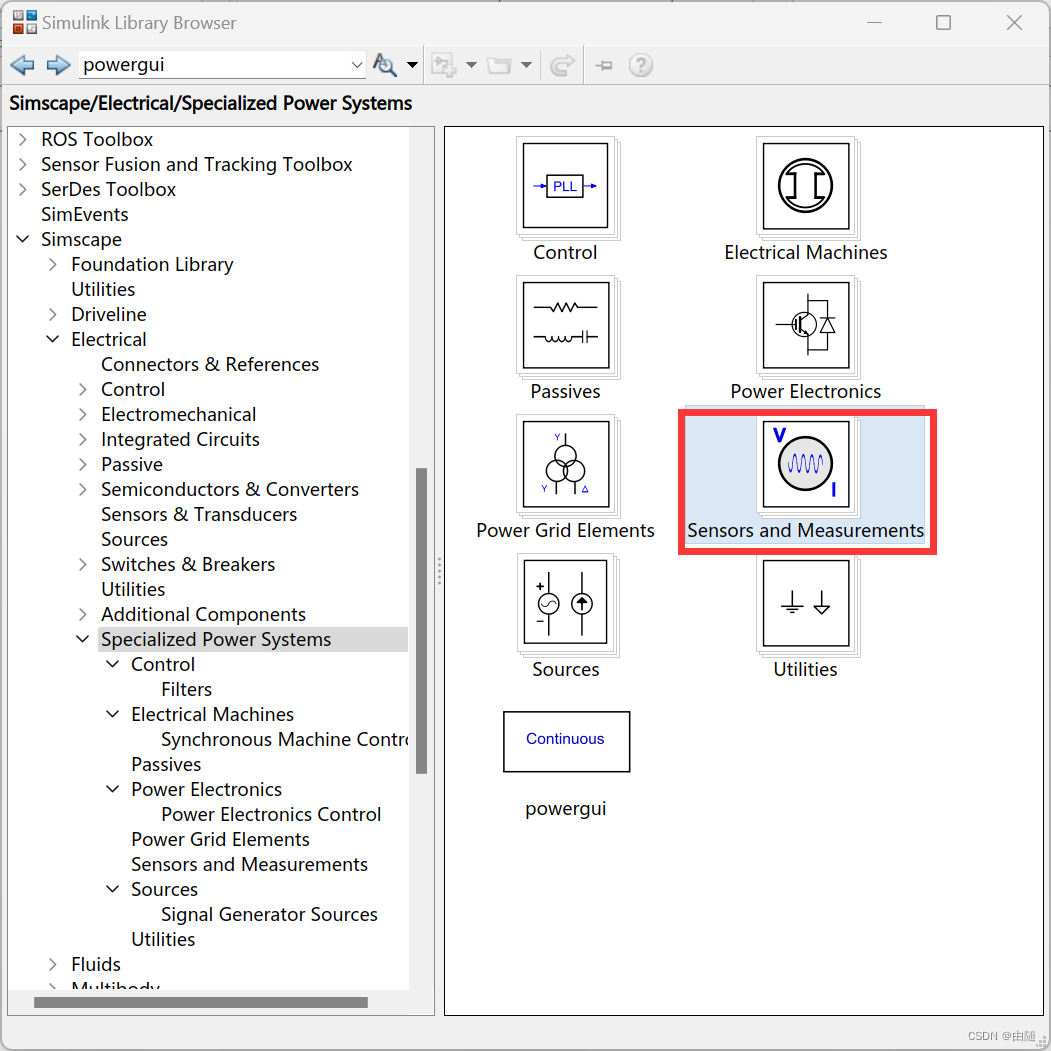Open the folder icon dropdown arrow
The width and height of the screenshot is (1051, 1051).
coord(526,65)
